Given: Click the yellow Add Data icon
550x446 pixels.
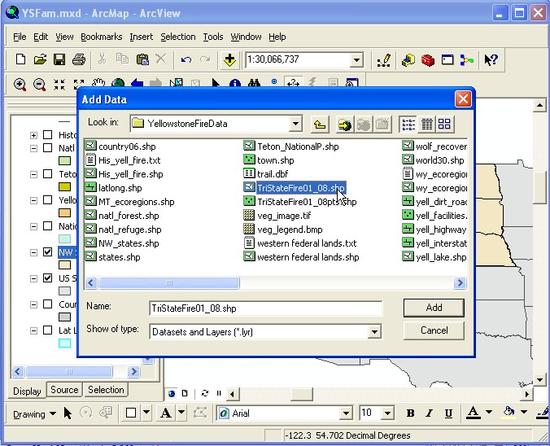Looking at the screenshot, I should pos(230,60).
